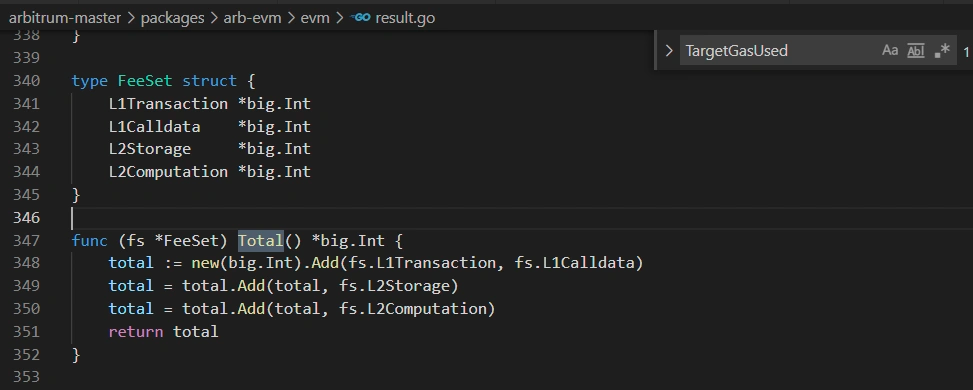Click the result.go breadcrumb file name

pos(405,18)
